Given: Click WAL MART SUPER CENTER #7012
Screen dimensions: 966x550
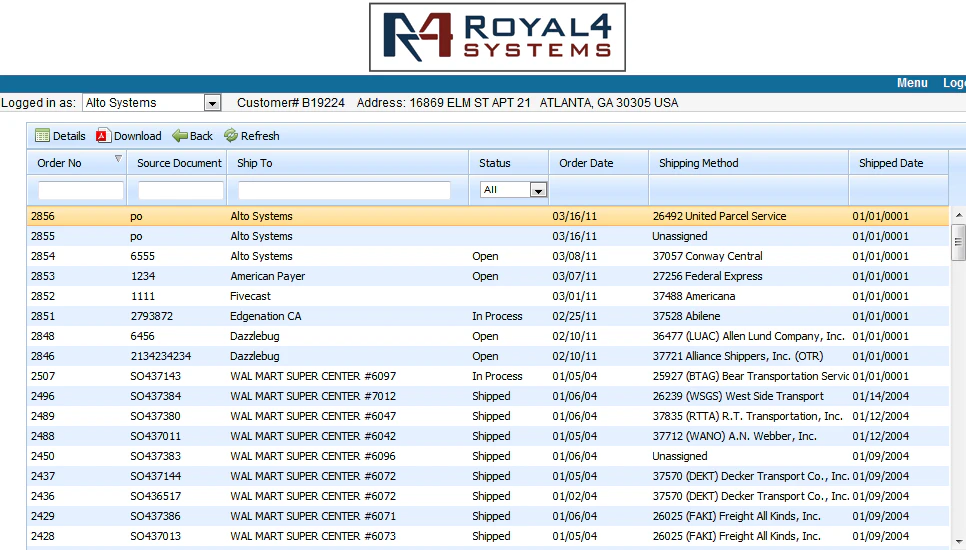Looking at the screenshot, I should [313, 397].
